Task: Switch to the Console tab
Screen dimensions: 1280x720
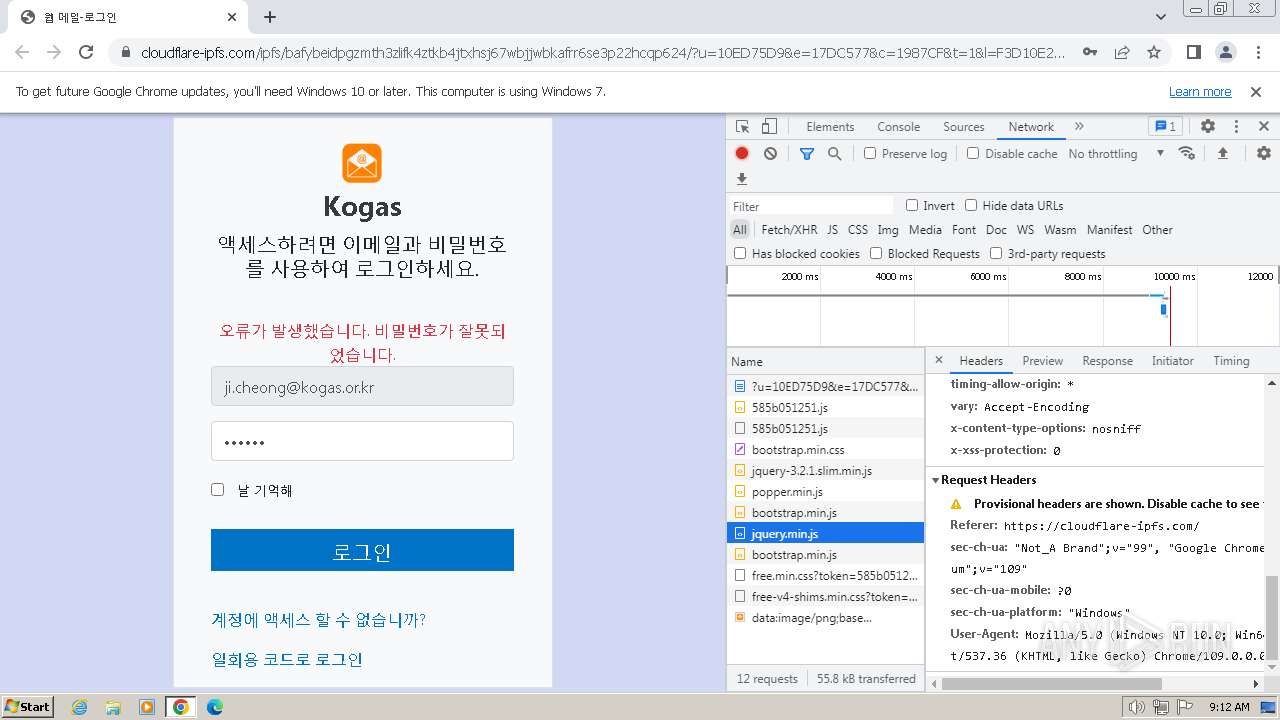Action: pos(898,127)
